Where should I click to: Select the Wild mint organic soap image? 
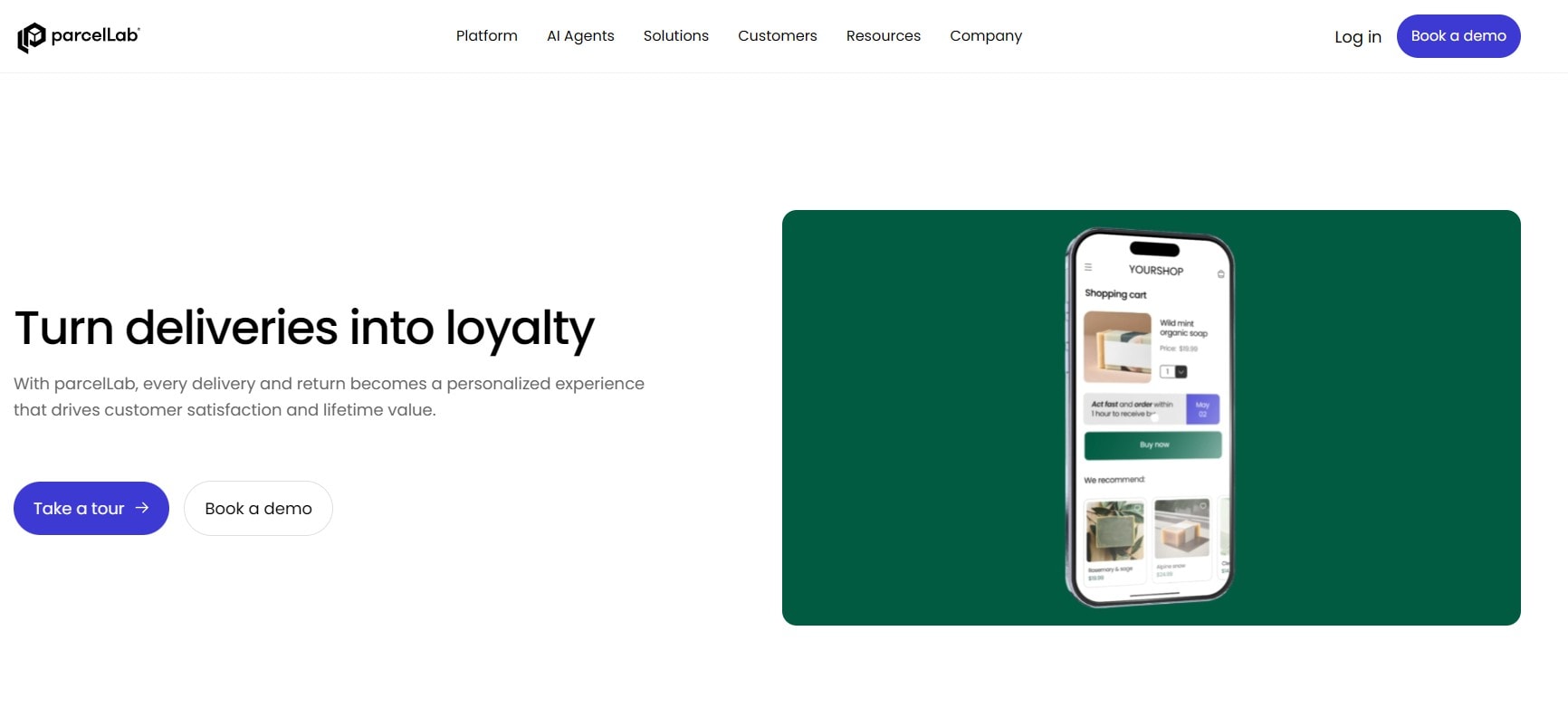(1118, 348)
